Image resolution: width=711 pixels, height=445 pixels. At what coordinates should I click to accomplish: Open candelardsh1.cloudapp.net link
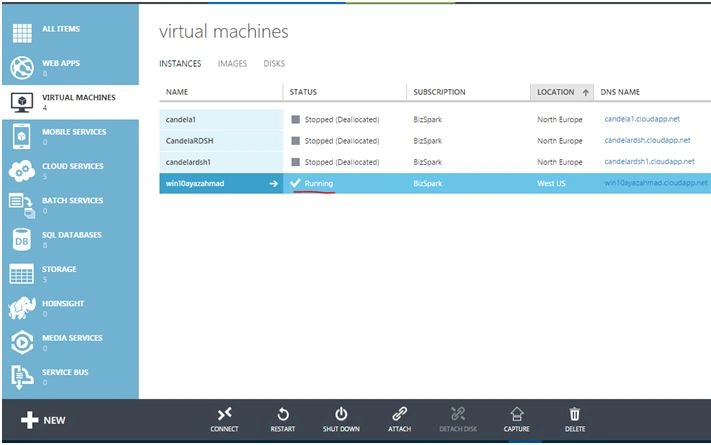649,161
